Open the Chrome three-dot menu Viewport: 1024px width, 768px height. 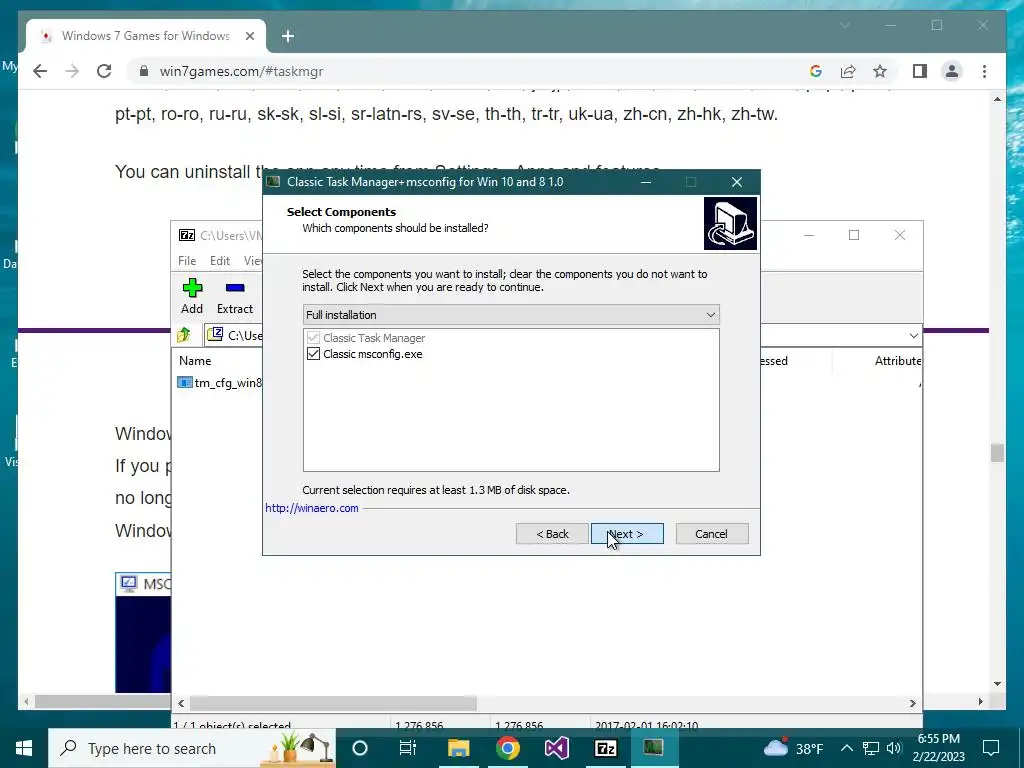click(x=984, y=71)
